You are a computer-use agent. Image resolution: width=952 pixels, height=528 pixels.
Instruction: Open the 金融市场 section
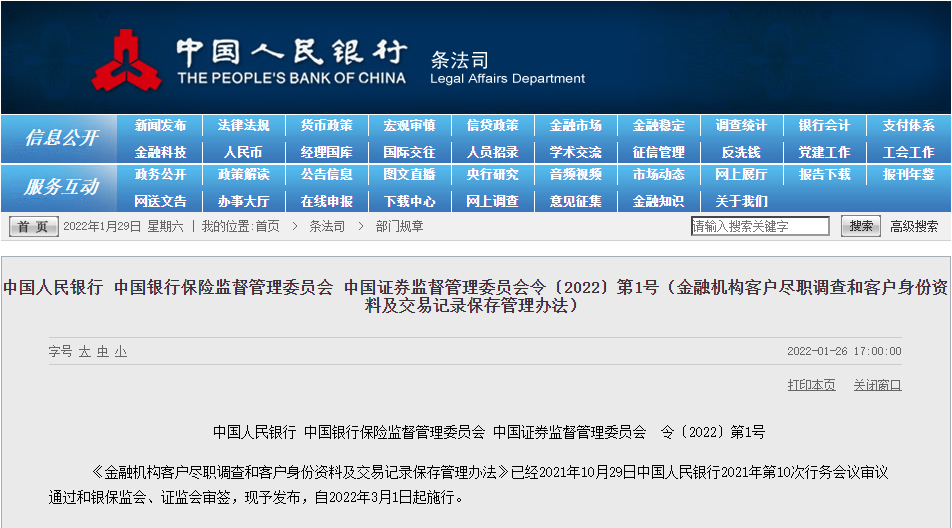(x=576, y=126)
